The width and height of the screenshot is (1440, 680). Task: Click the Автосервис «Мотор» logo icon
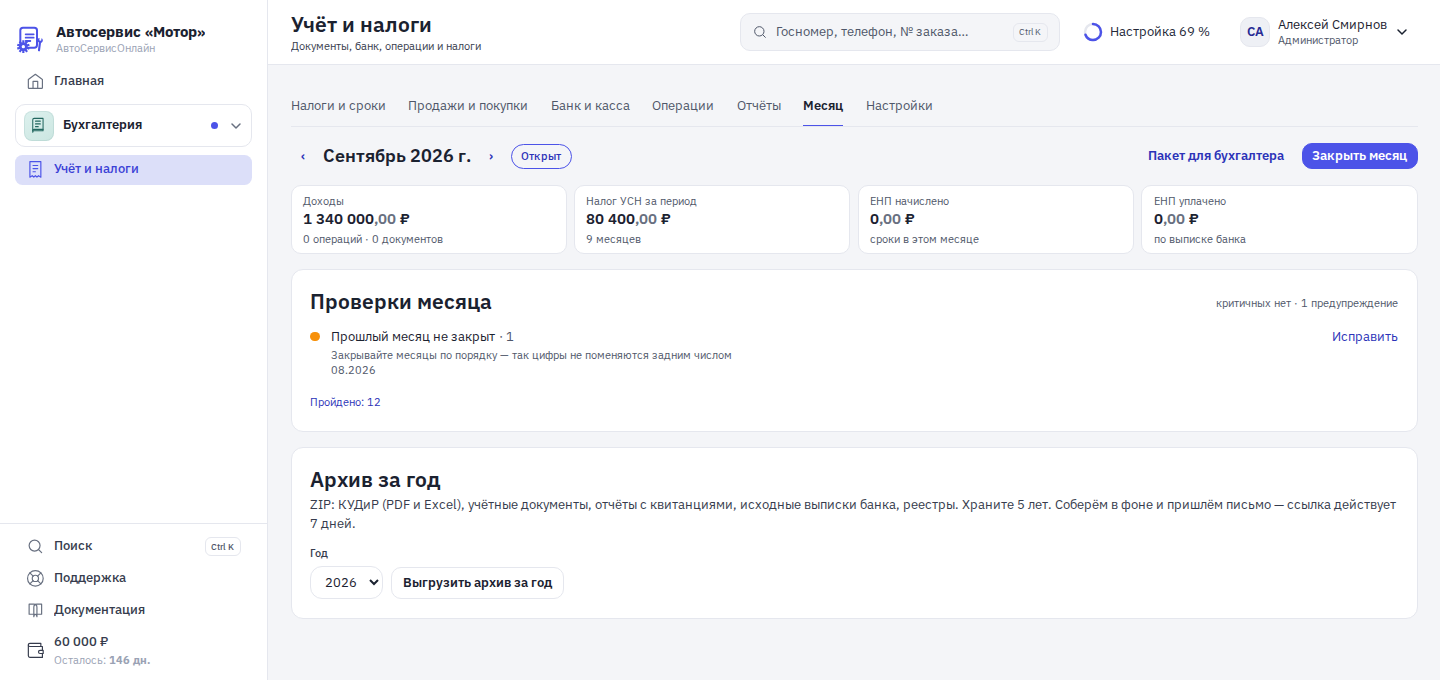pos(30,40)
